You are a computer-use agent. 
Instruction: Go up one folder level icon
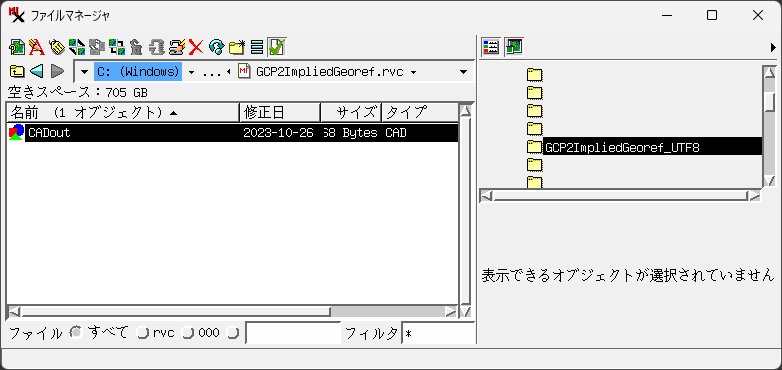click(16, 71)
